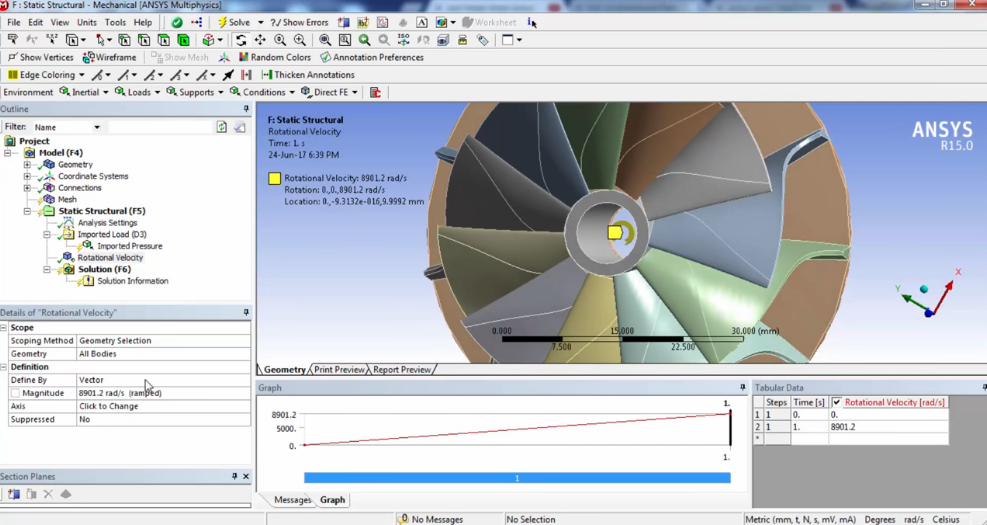Collapse the Static Structural (F5) node
Screen dimensions: 987x525
pyautogui.click(x=27, y=212)
